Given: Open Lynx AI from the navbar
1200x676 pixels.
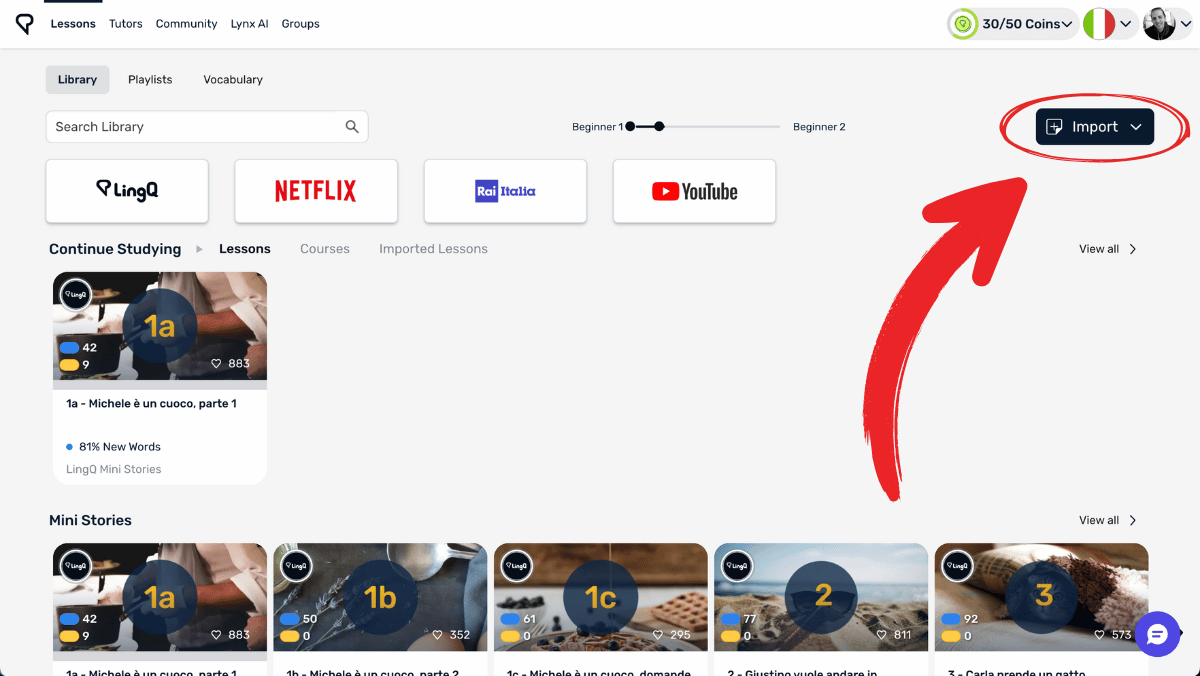Looking at the screenshot, I should tap(249, 24).
